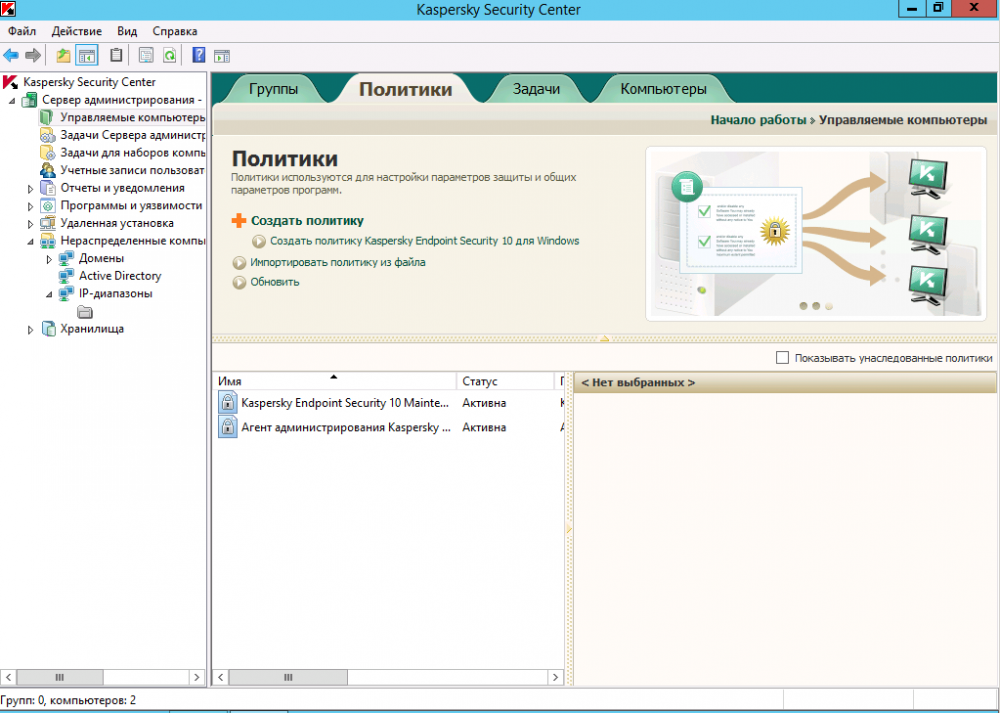The height and width of the screenshot is (713, 1000).
Task: Click the Properties toolbar icon
Action: [x=146, y=55]
